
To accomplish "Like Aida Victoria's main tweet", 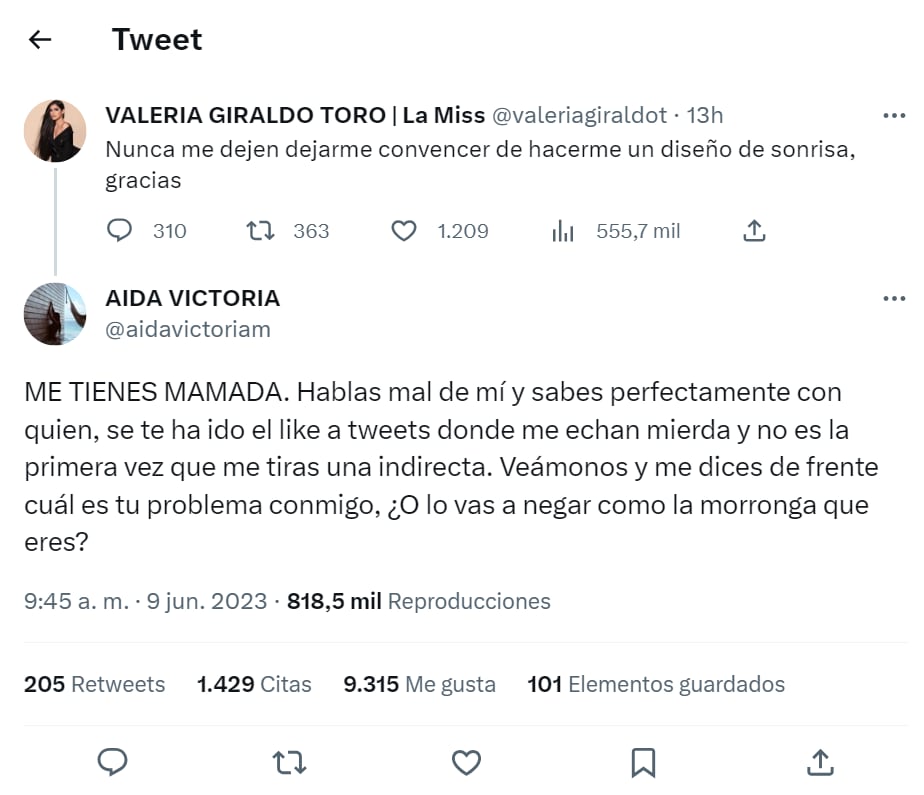I will pyautogui.click(x=466, y=763).
